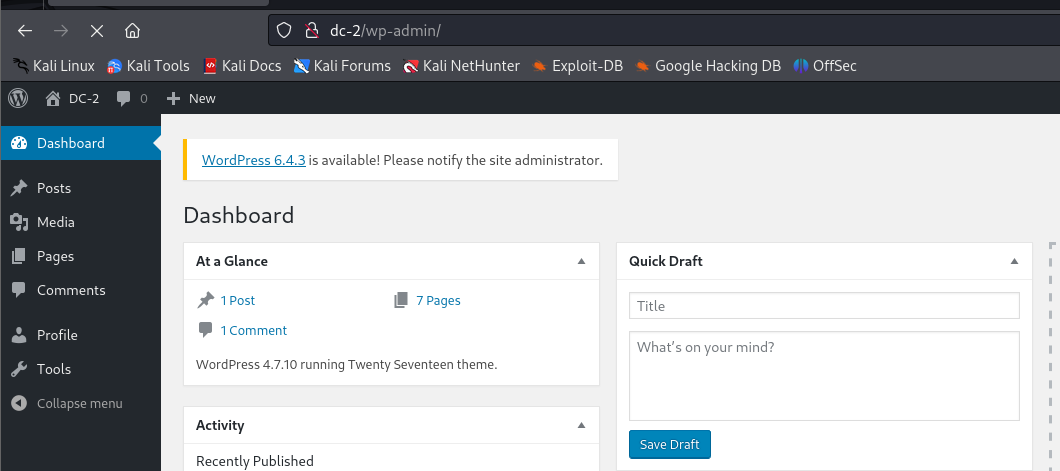Focus the What's on your mind textarea

824,376
